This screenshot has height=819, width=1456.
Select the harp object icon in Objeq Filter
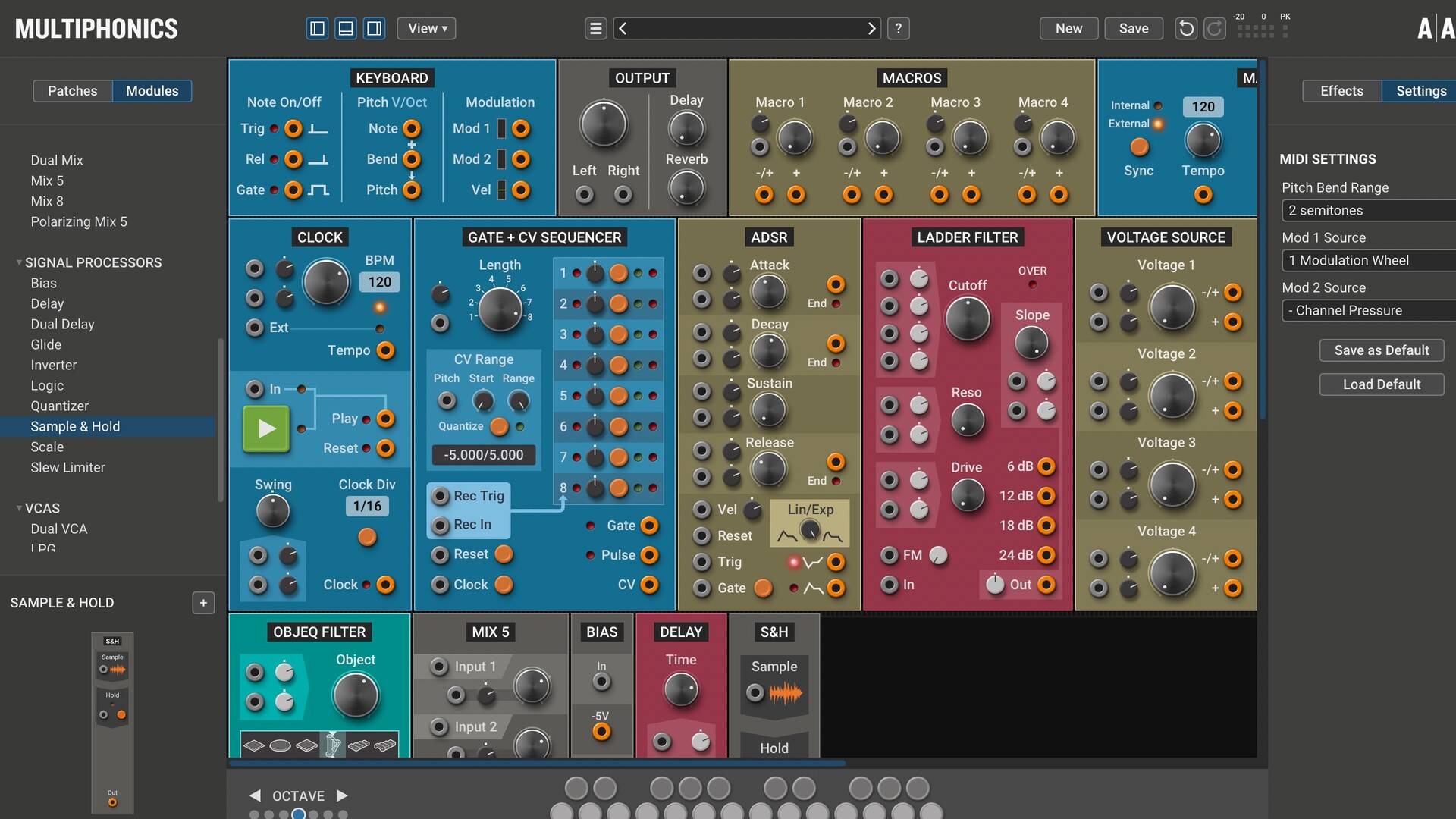(x=332, y=745)
